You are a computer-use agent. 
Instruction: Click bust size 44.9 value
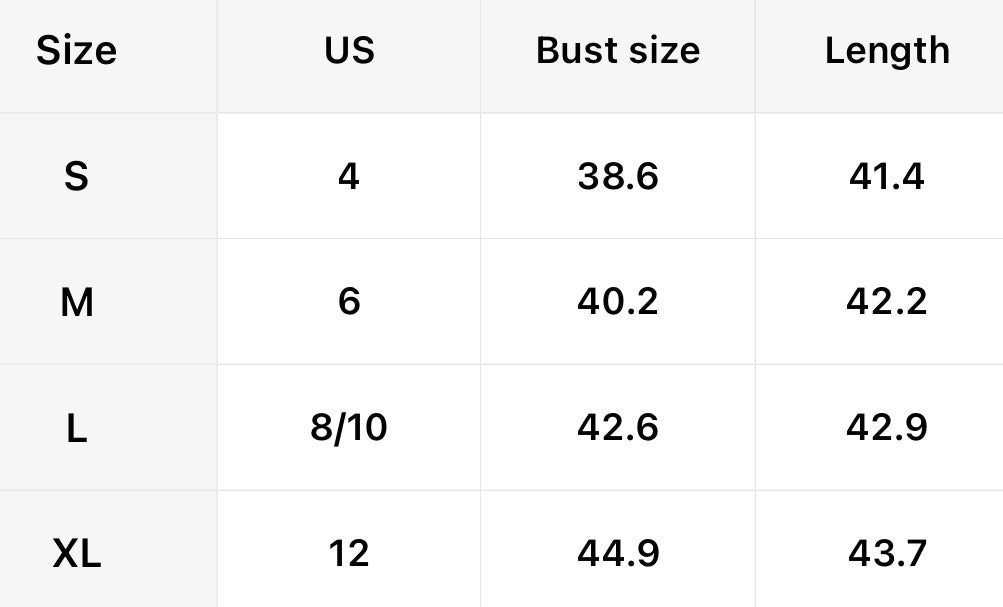618,552
